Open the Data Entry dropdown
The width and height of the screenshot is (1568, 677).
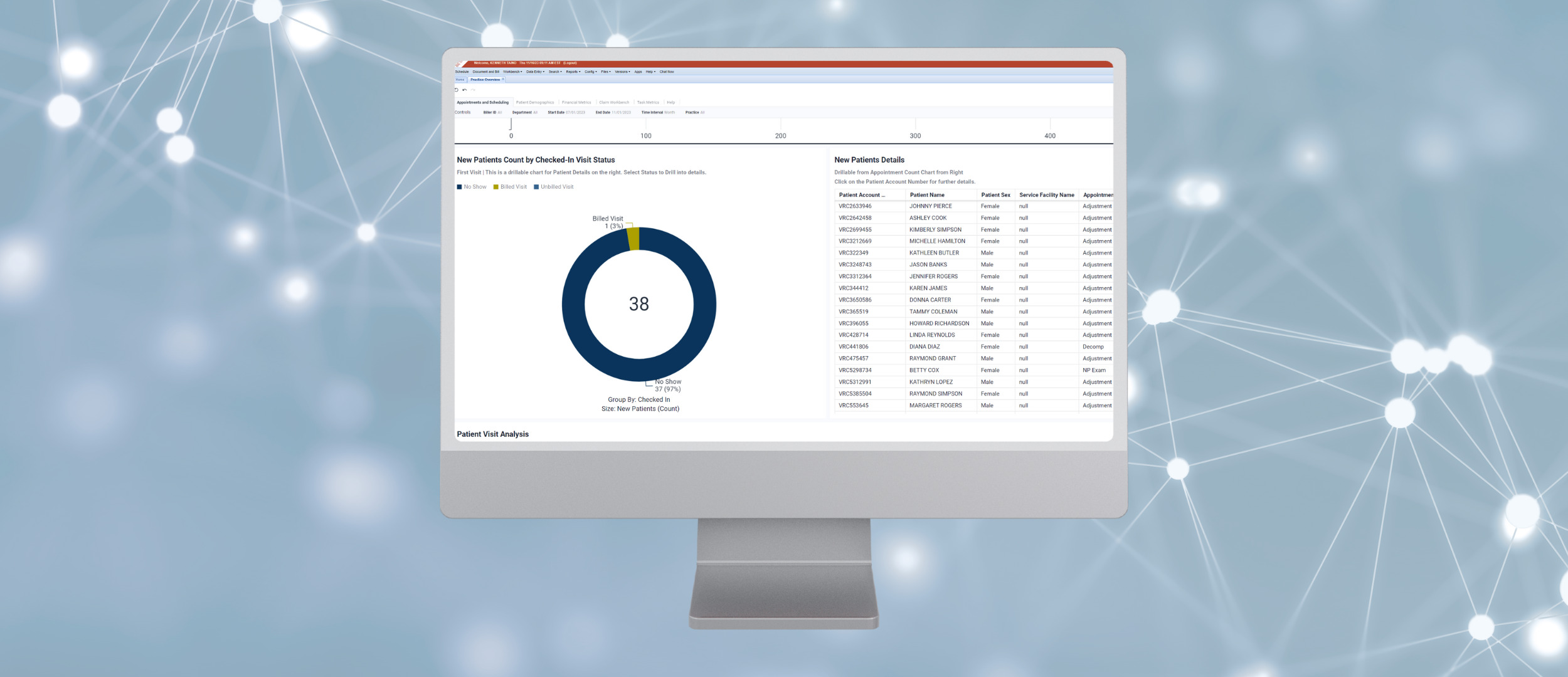[535, 71]
